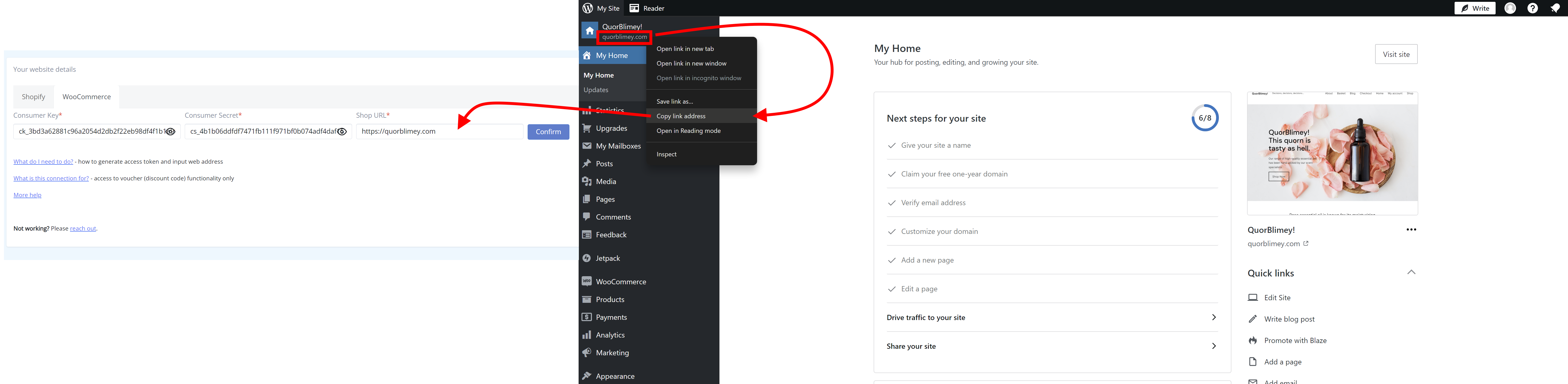The width and height of the screenshot is (1568, 384).
Task: Click the Comments bubble icon
Action: click(587, 216)
